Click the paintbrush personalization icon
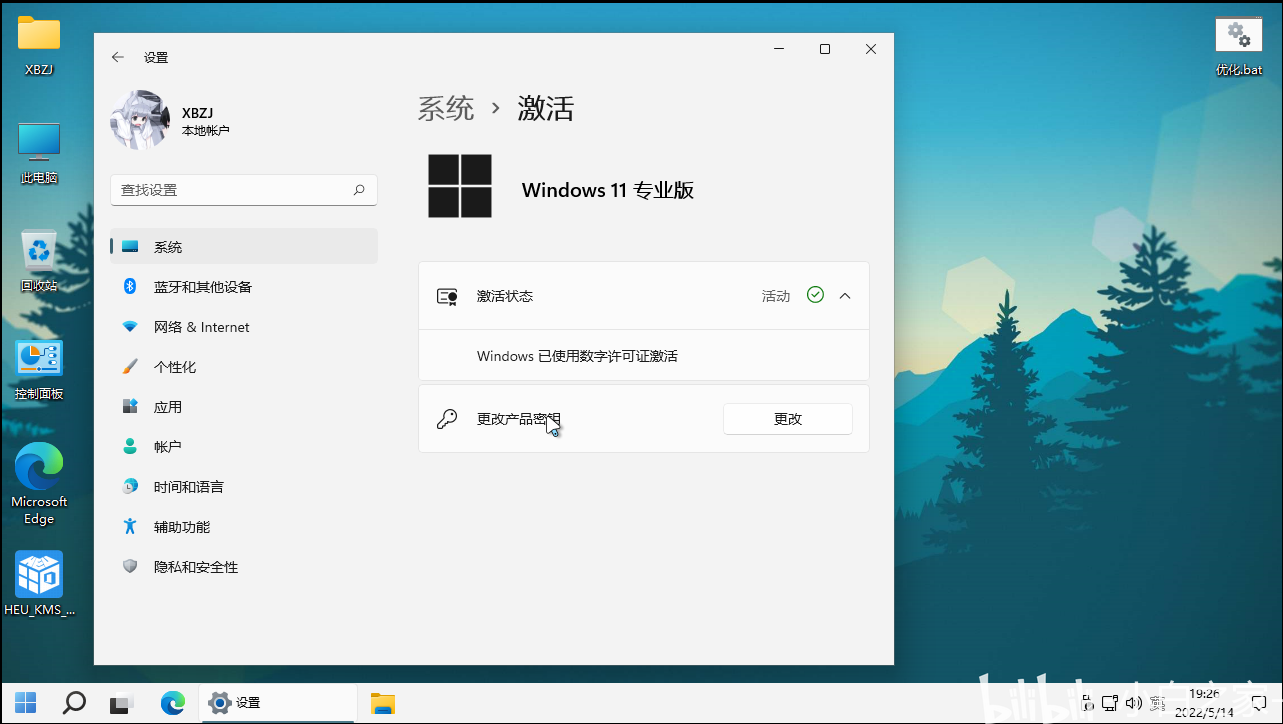The image size is (1283, 724). pos(130,367)
